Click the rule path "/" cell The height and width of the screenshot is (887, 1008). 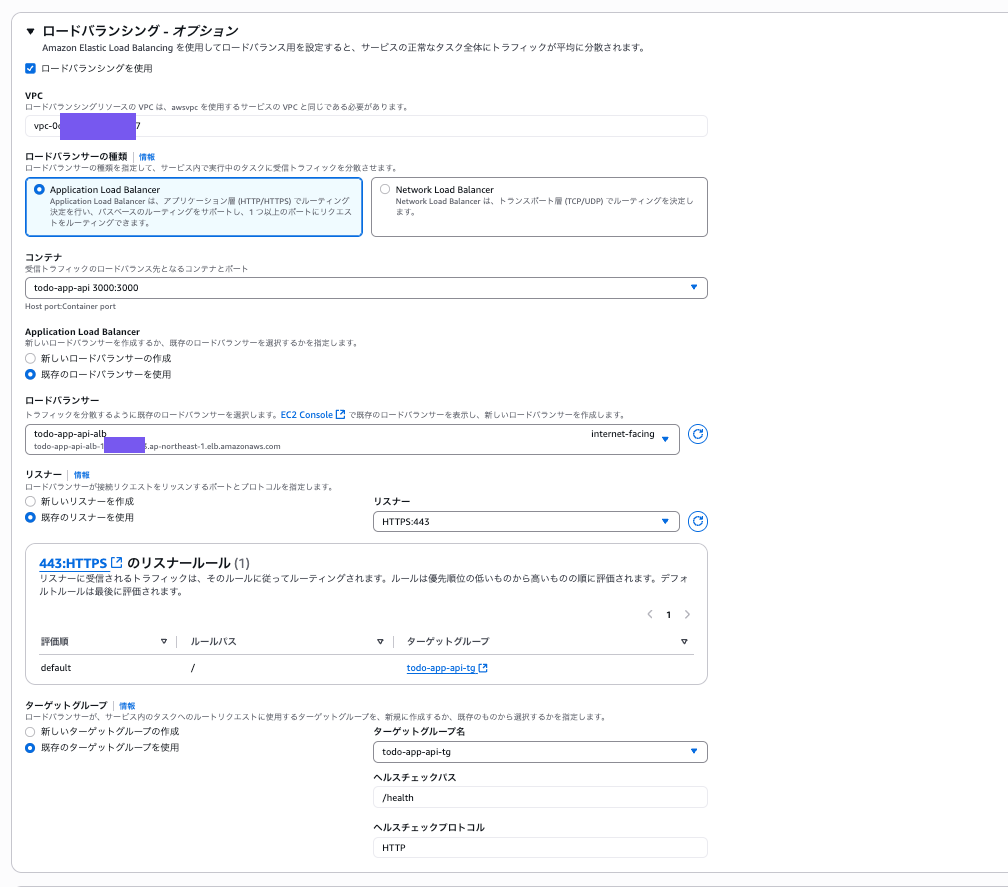click(193, 668)
